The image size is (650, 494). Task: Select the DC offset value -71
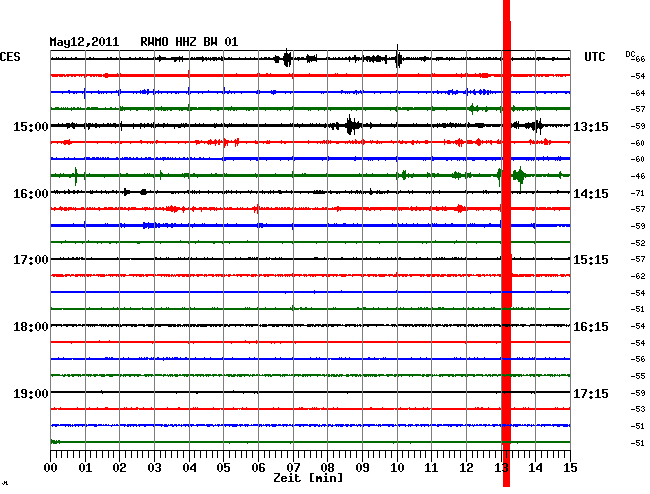coord(638,193)
